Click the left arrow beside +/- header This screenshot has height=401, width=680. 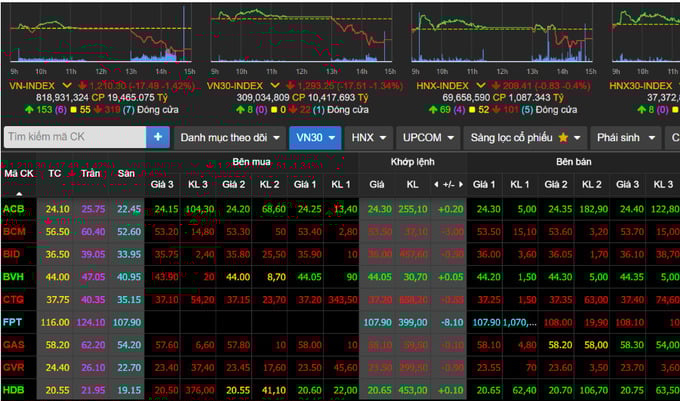click(x=436, y=185)
